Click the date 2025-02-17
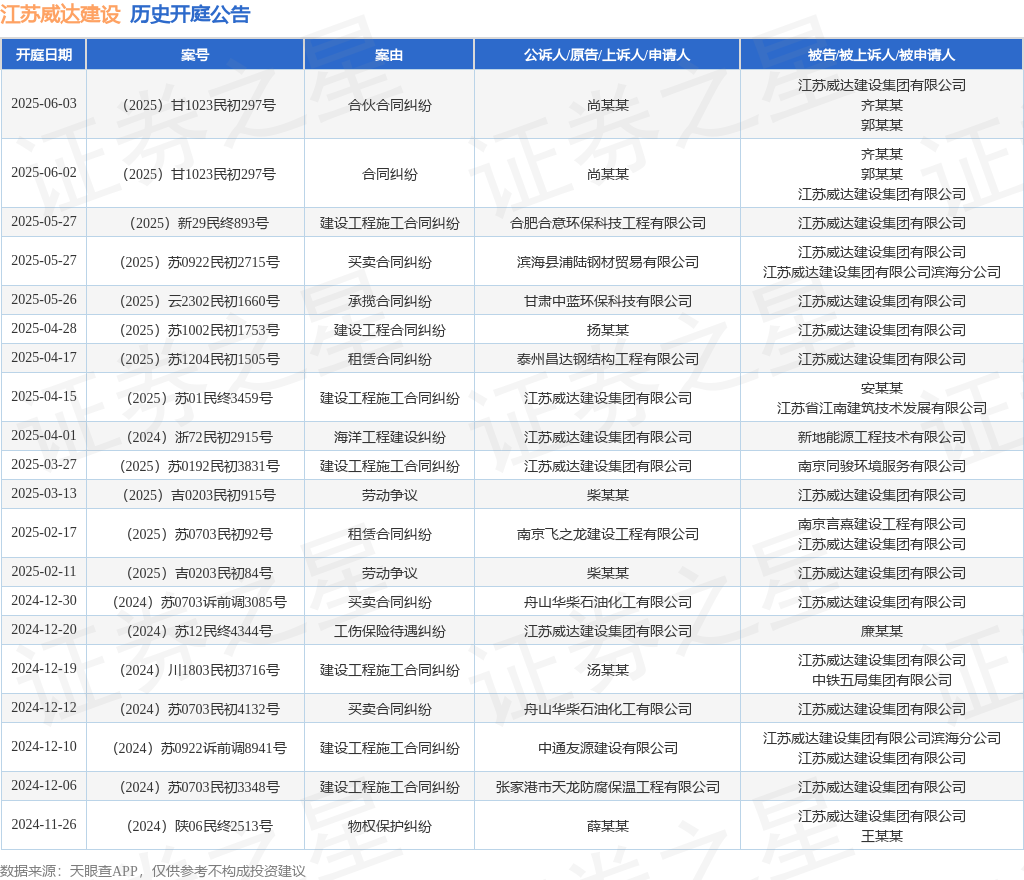The width and height of the screenshot is (1024, 880). click(x=44, y=533)
